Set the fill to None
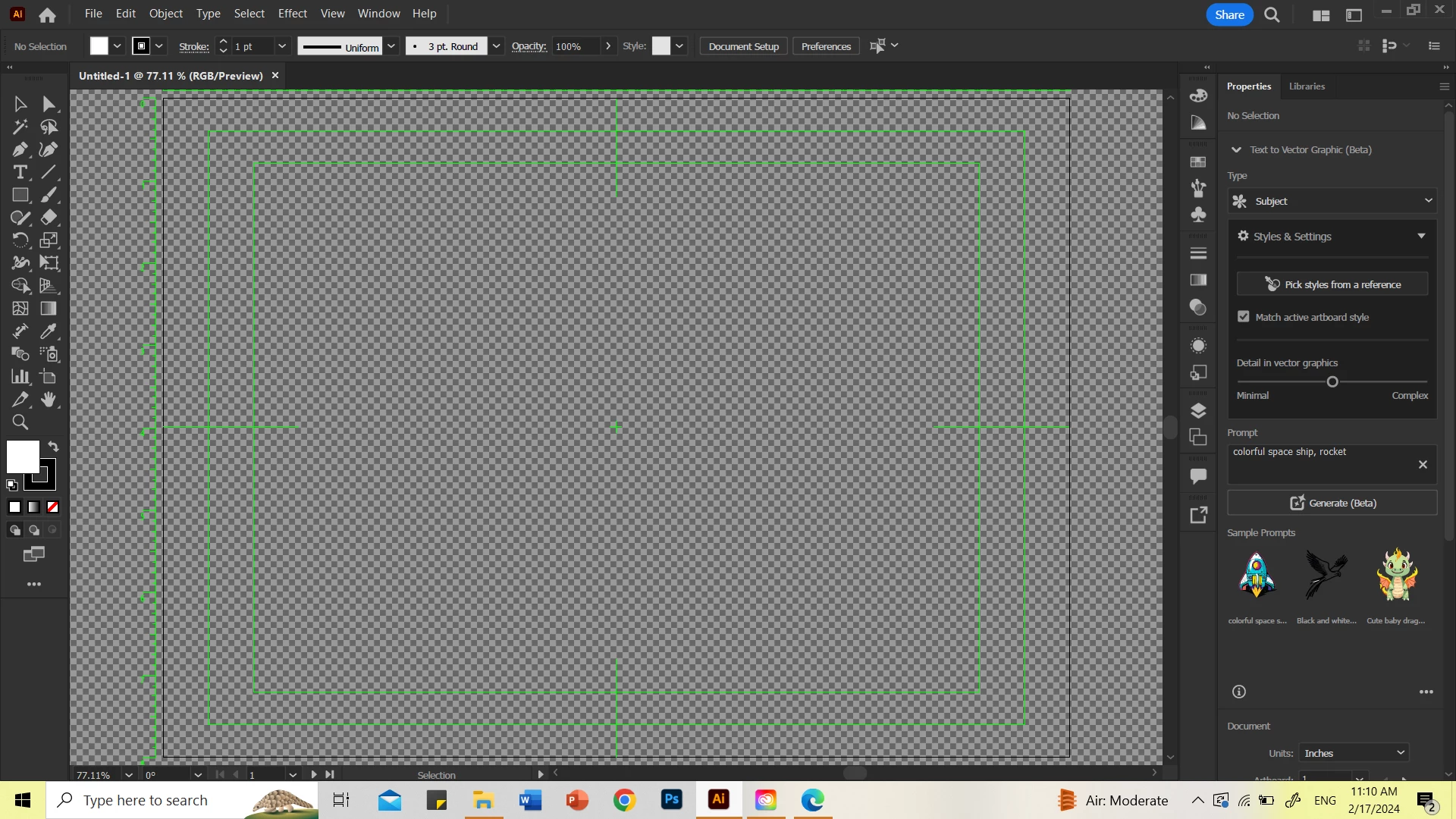This screenshot has width=1456, height=819. [x=53, y=507]
